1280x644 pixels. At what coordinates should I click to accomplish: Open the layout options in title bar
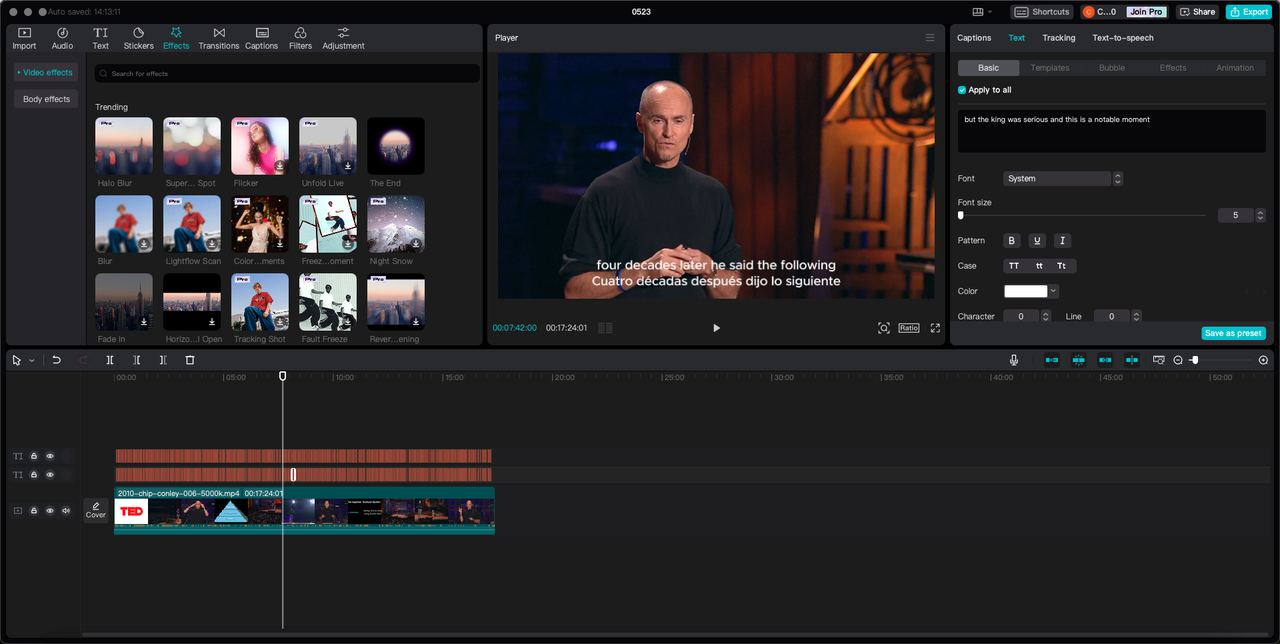[983, 12]
